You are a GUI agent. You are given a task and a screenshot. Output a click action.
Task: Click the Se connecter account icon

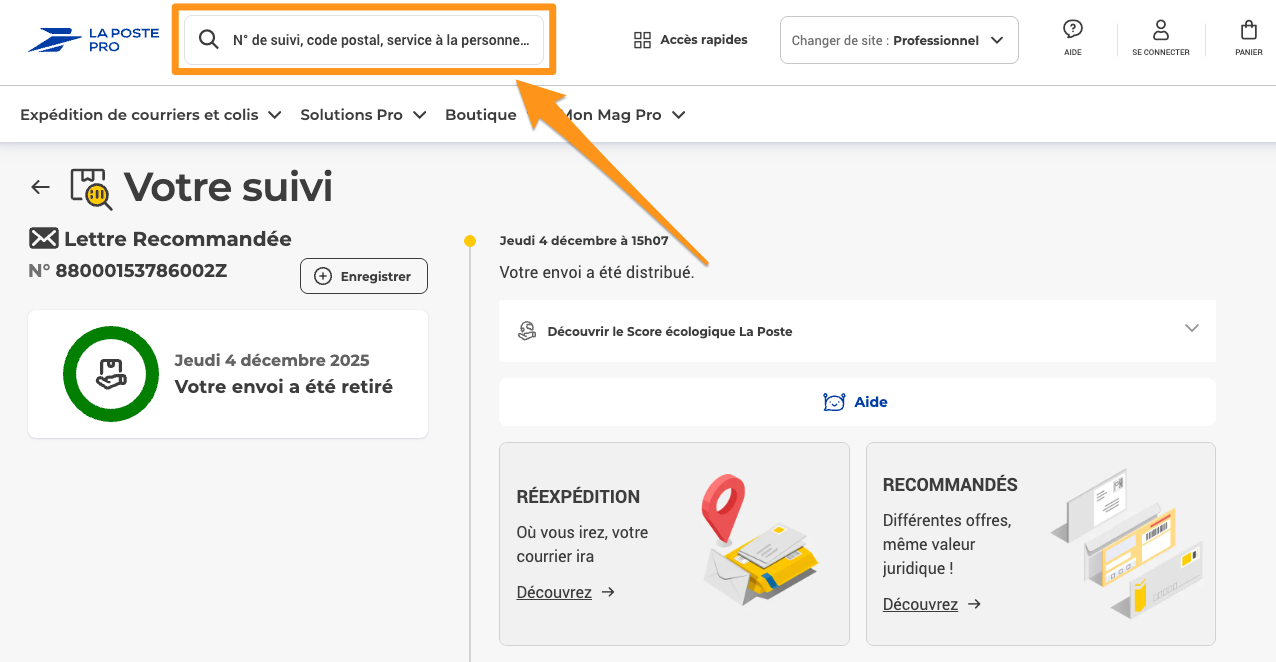click(1161, 37)
